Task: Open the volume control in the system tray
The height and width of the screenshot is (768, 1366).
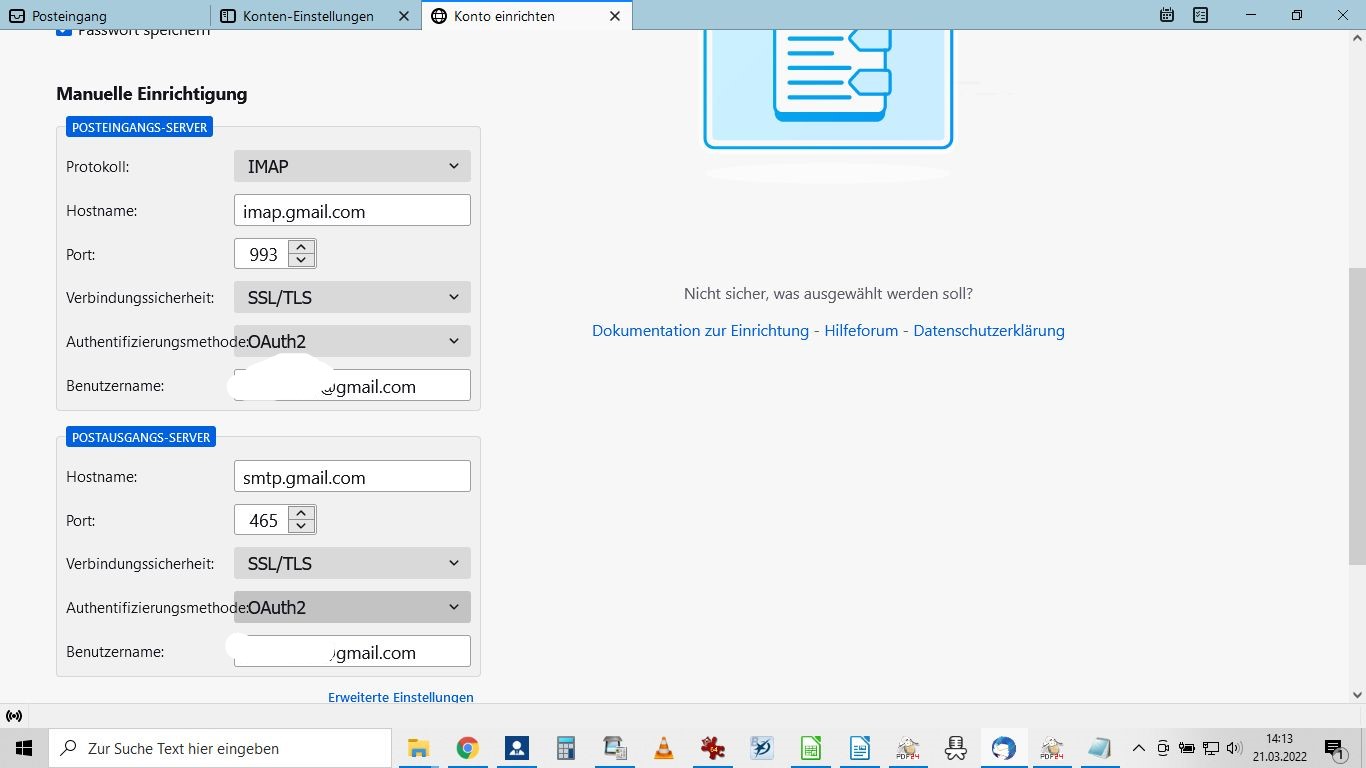Action: (1234, 748)
